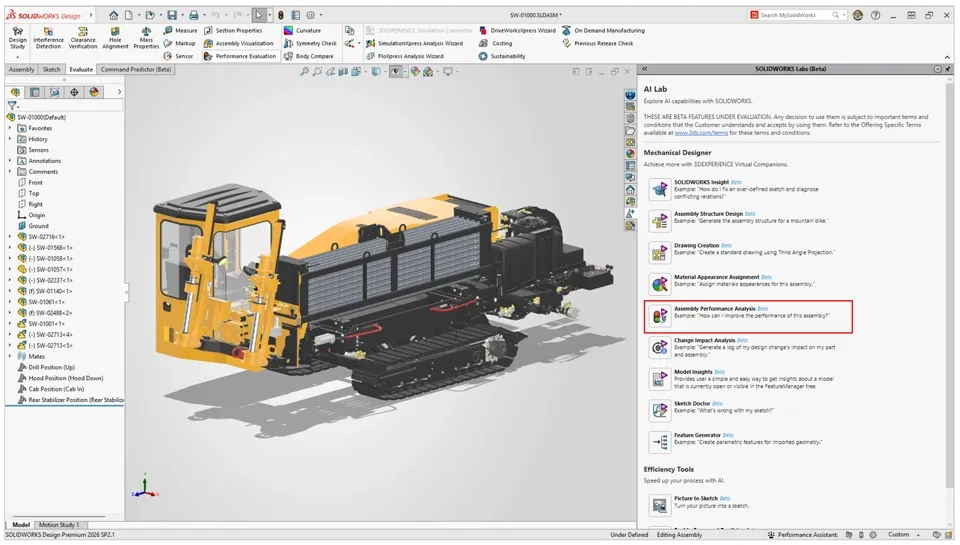
Task: Add a Sensor from the Evaluate ribbon
Action: point(179,56)
